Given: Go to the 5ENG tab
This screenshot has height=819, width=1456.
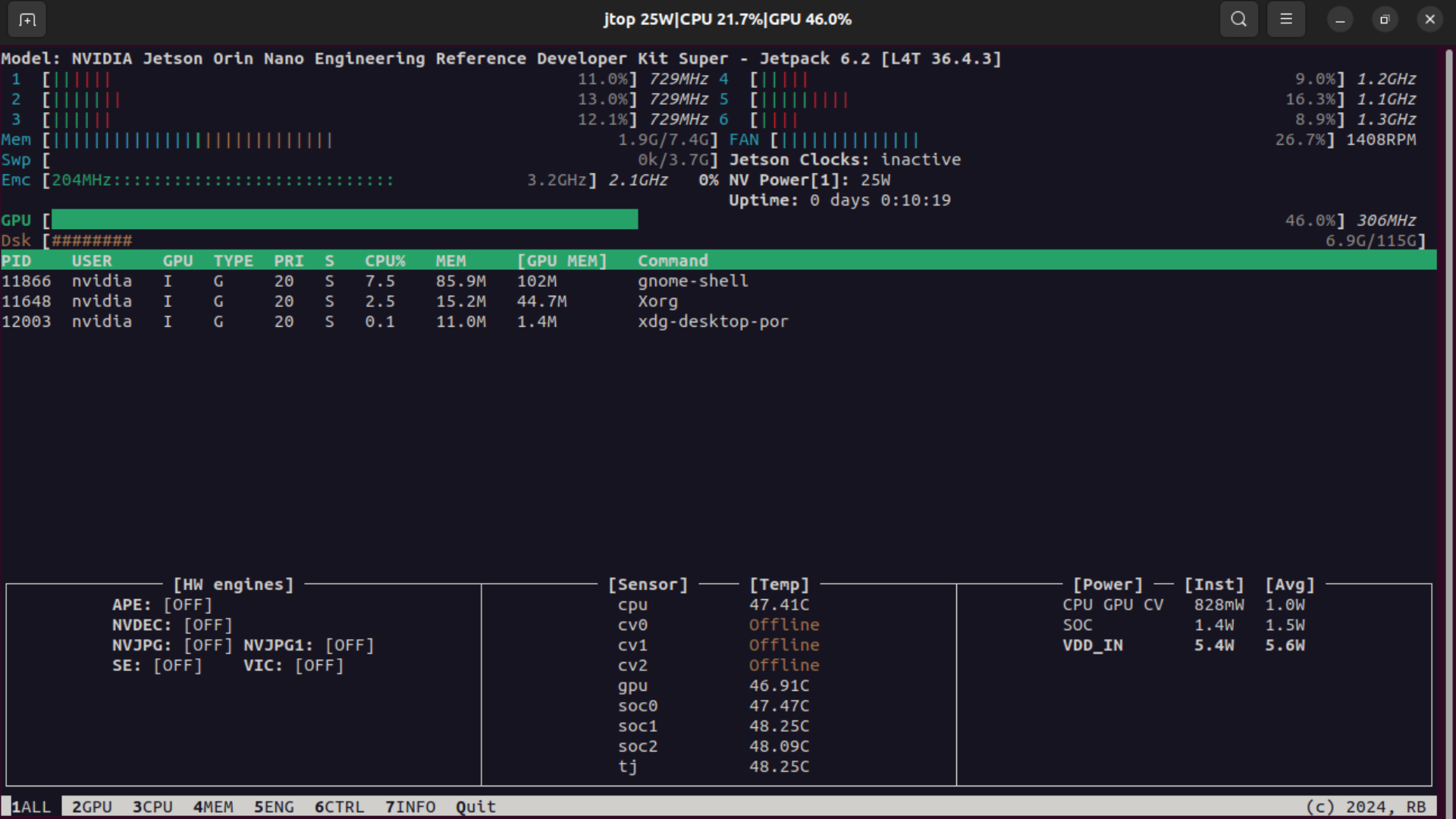Looking at the screenshot, I should tap(274, 807).
